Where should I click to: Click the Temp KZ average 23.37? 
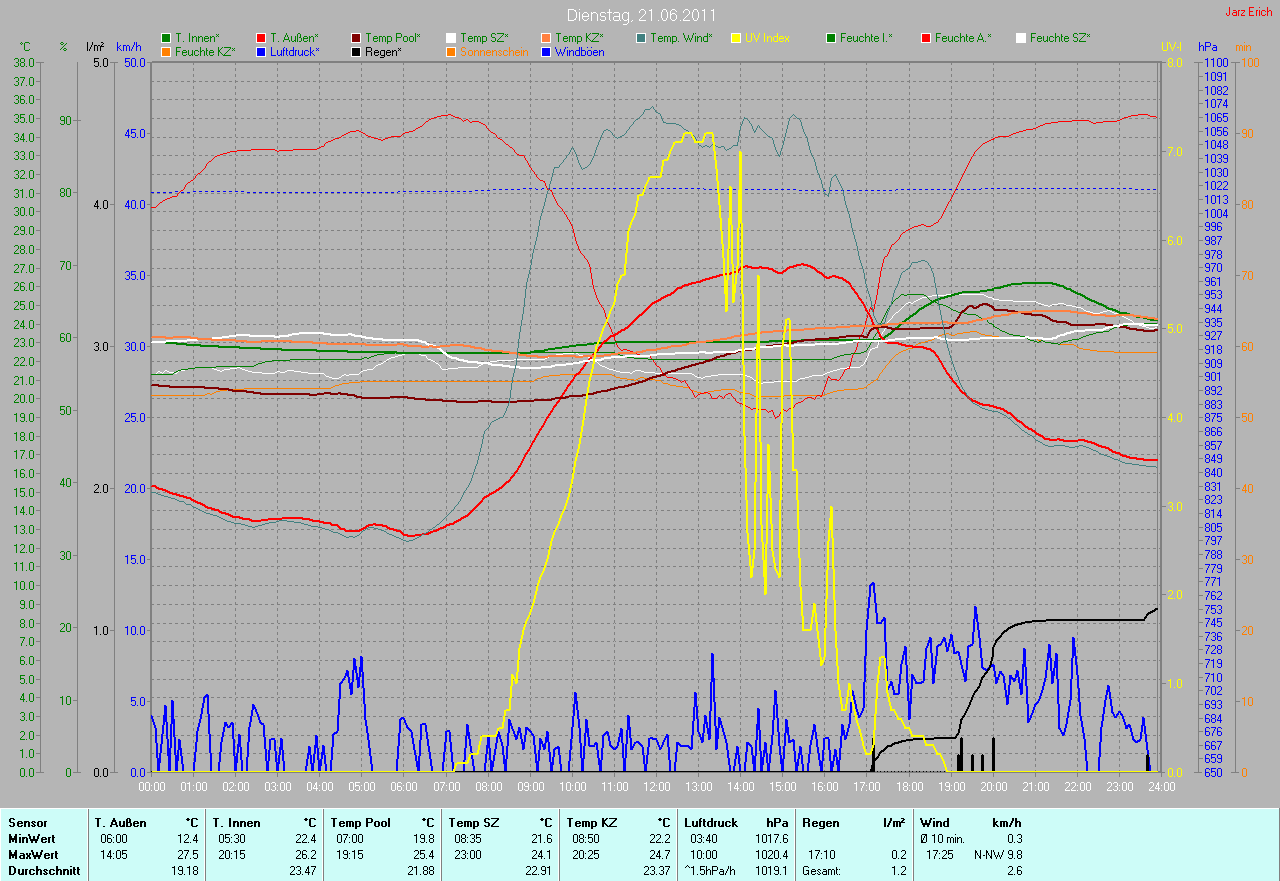point(656,871)
